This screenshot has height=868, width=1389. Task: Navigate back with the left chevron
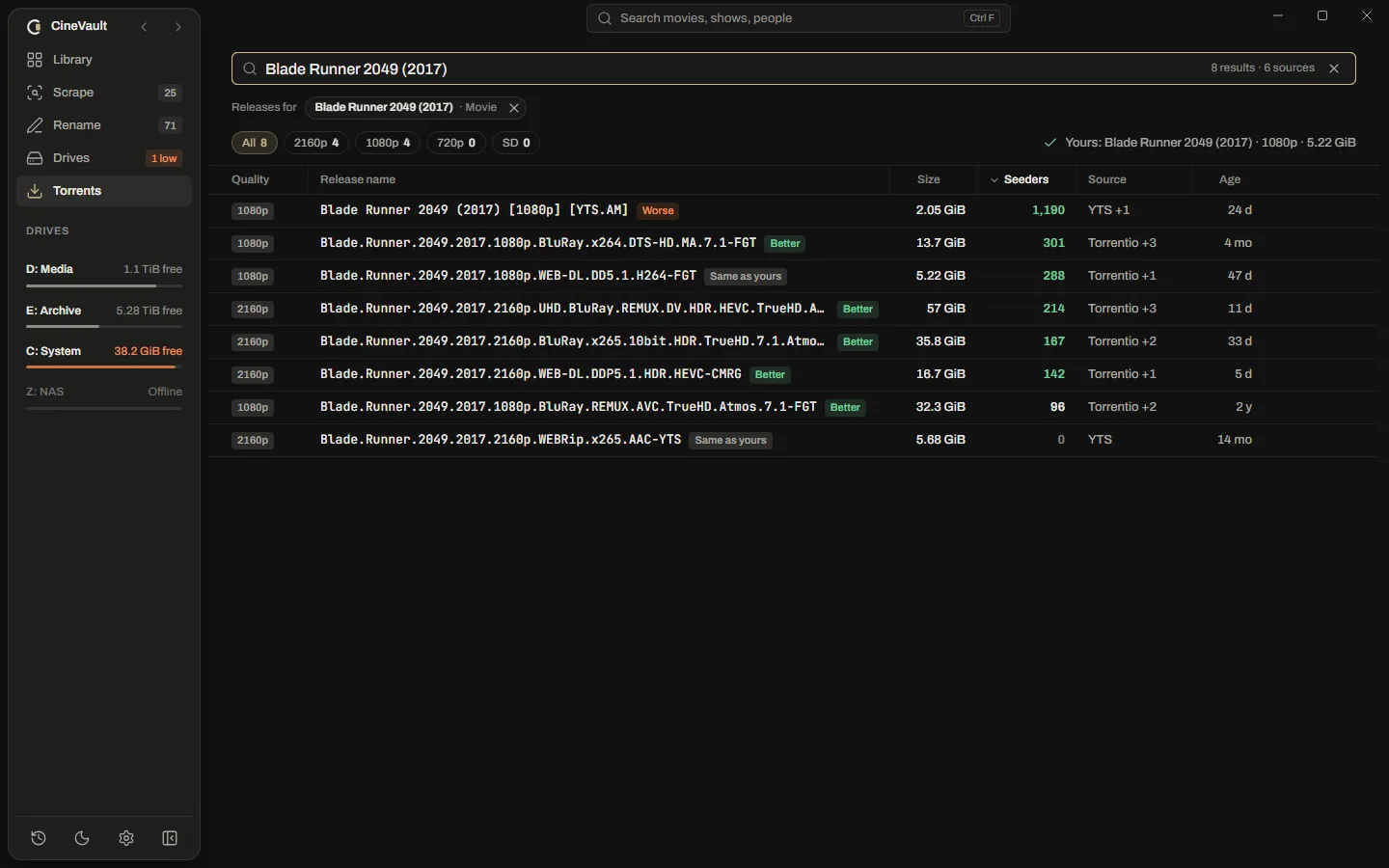[144, 27]
